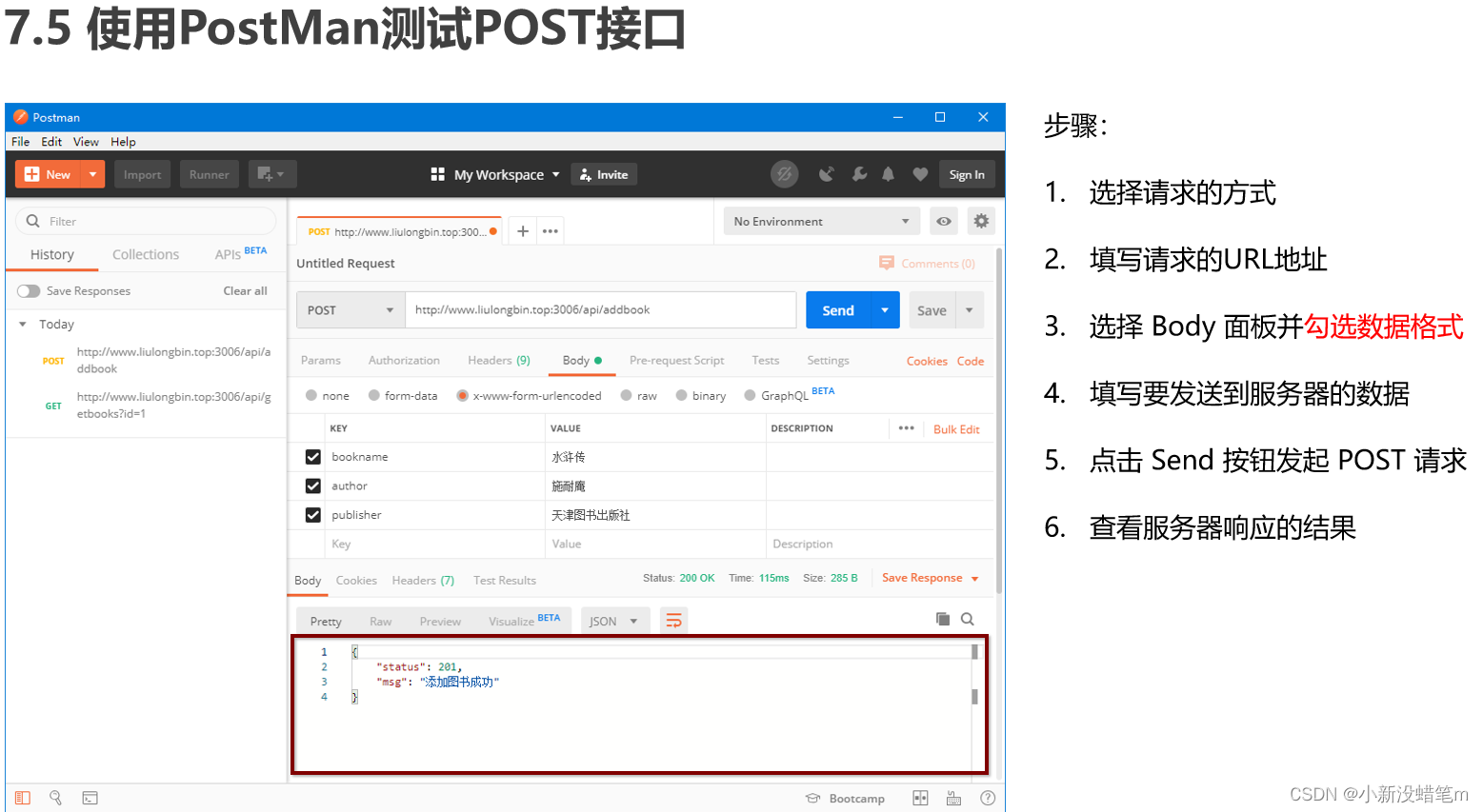
Task: Open the column options three-dot icon
Action: [906, 428]
